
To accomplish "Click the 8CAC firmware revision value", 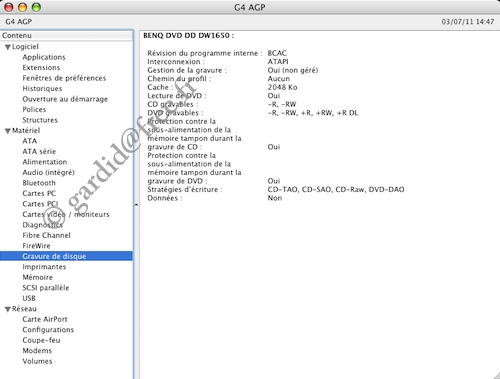I will pyautogui.click(x=277, y=53).
